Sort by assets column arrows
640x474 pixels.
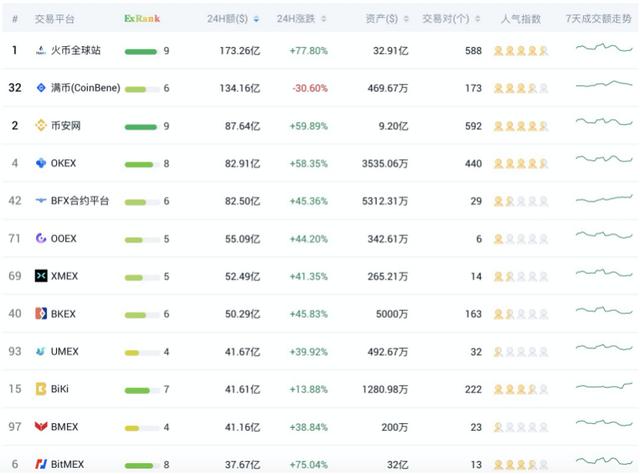406,19
